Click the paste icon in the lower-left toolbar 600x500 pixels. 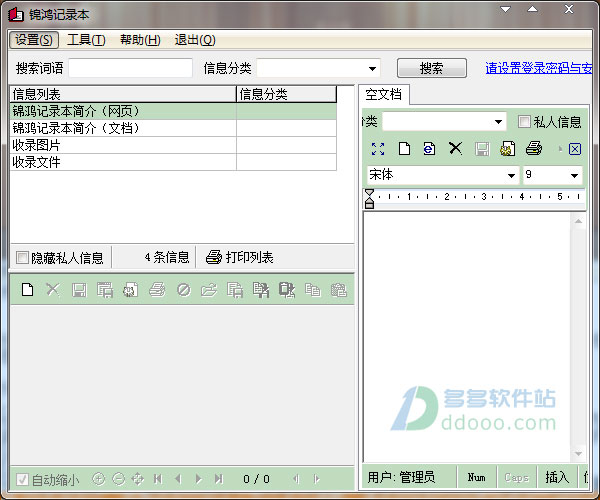(339, 290)
